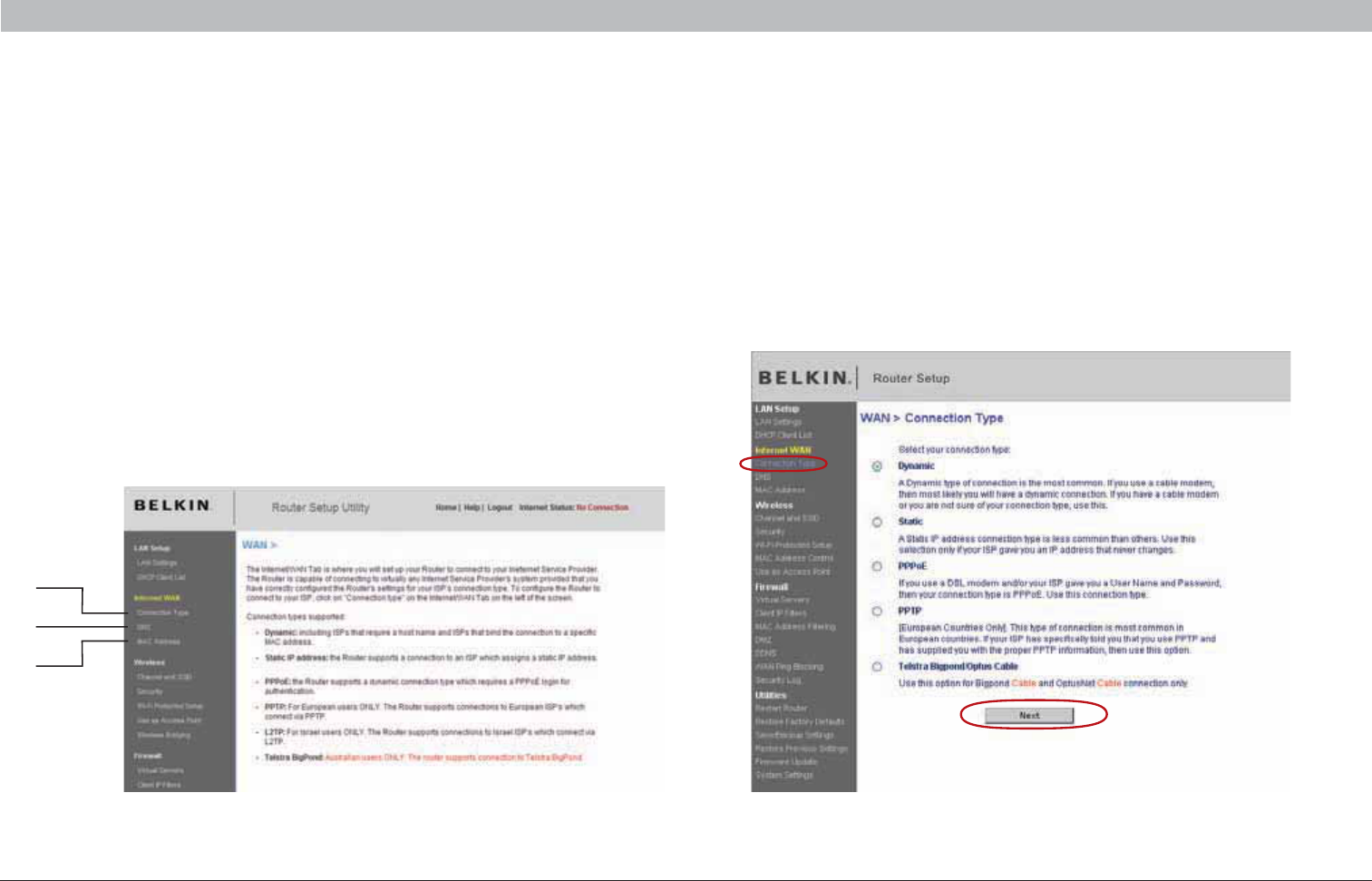Open Wireless Bridging in the sidebar
The width and height of the screenshot is (1372, 881).
(x=164, y=735)
